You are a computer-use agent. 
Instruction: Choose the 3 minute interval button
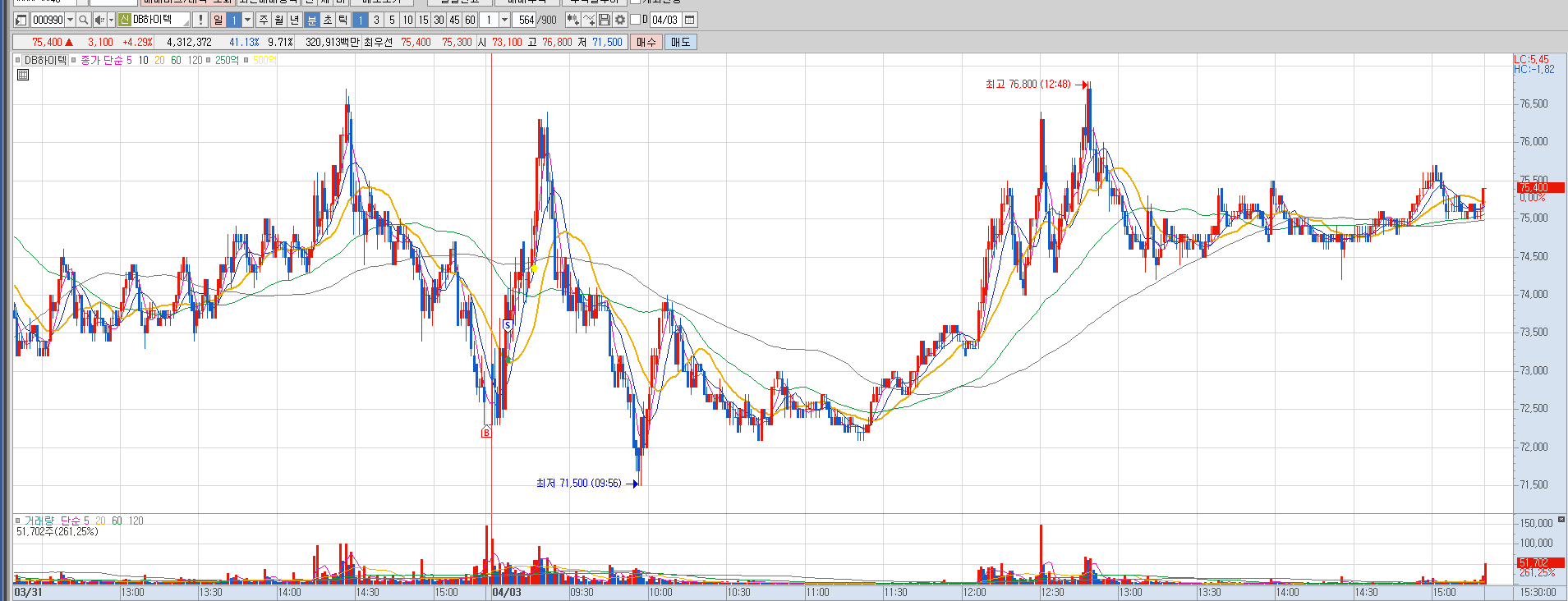[x=376, y=20]
